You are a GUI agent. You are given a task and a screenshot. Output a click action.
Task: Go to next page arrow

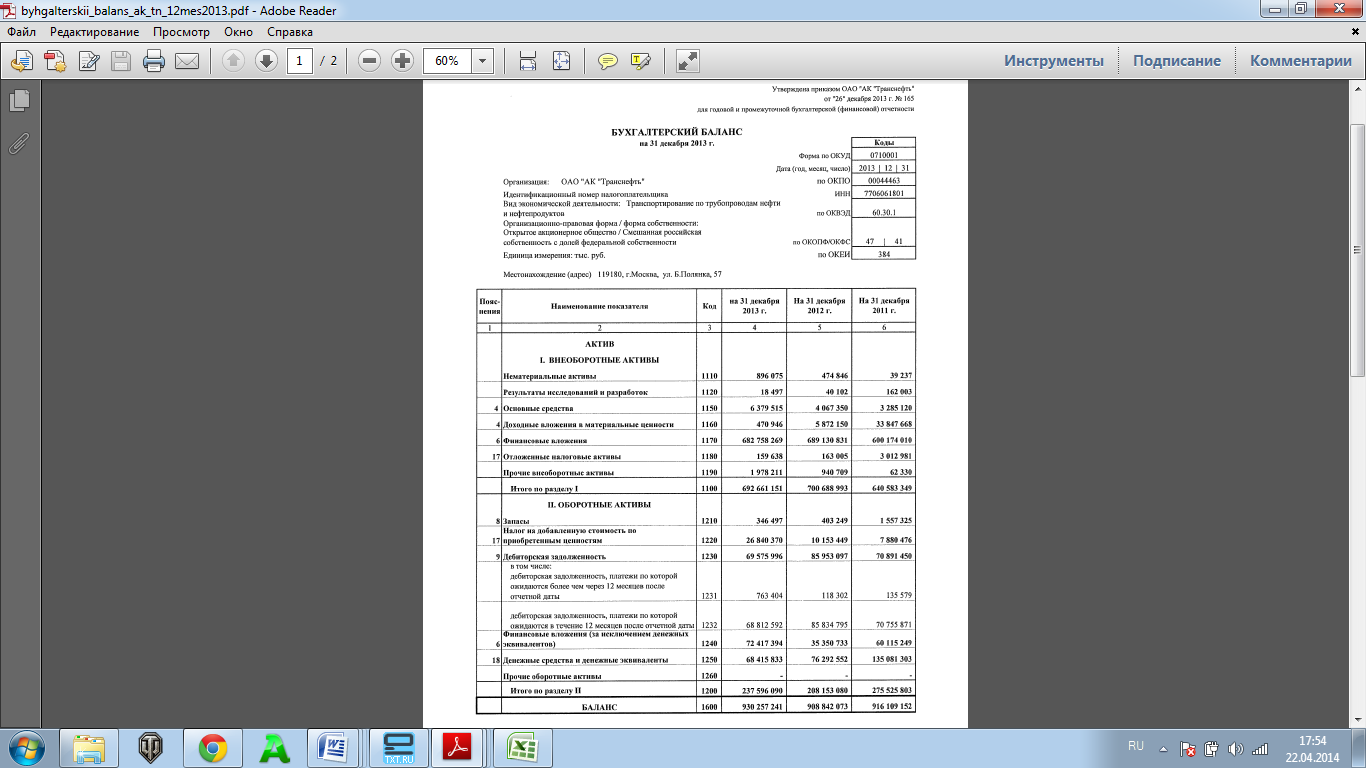[266, 61]
